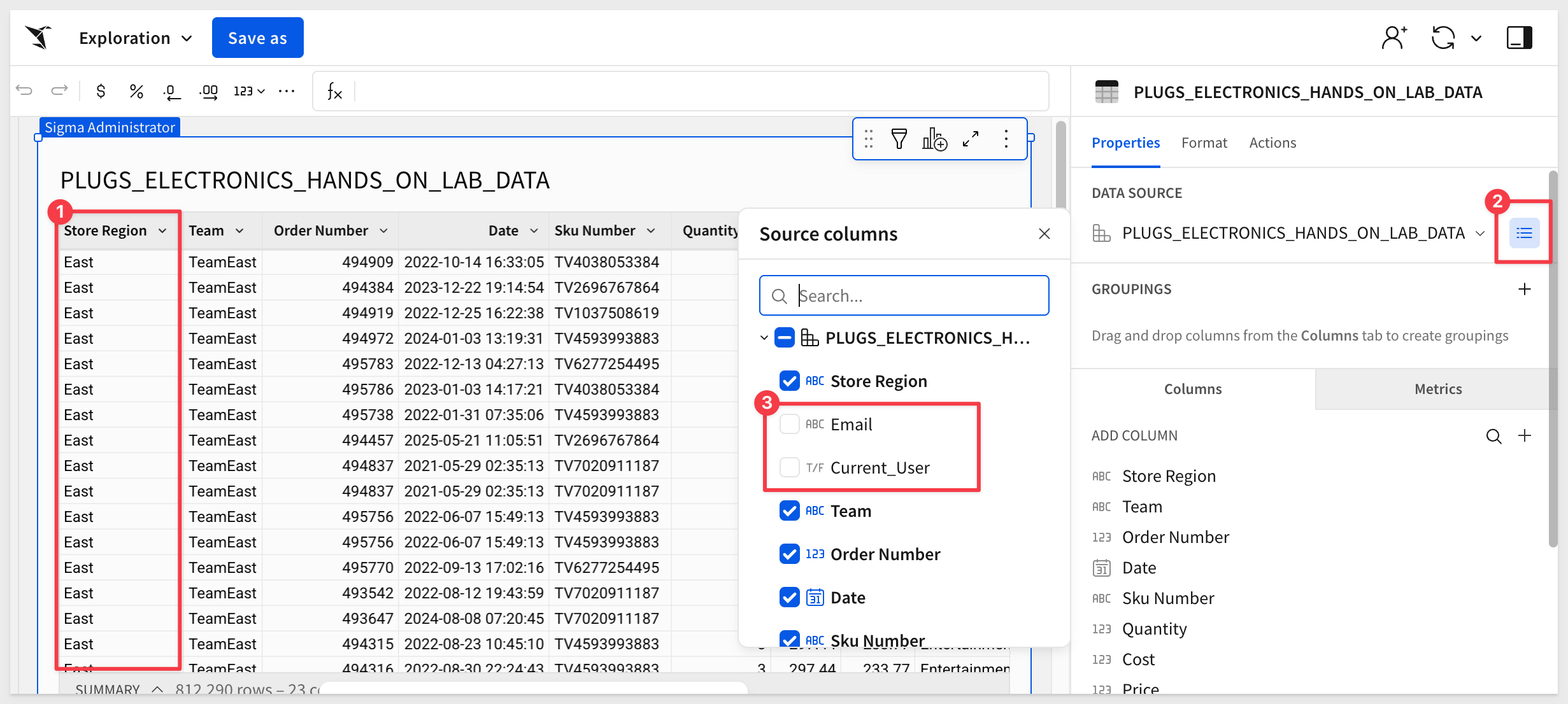Select Cost in the columns list
1568x704 pixels.
tap(1138, 659)
